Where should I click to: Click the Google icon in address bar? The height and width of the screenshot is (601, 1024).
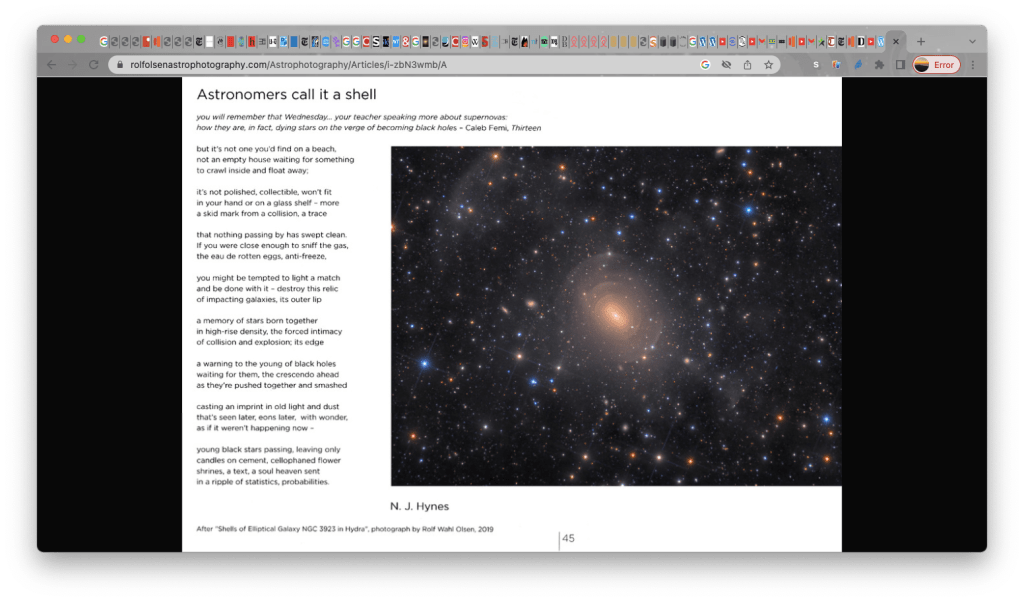(x=705, y=65)
